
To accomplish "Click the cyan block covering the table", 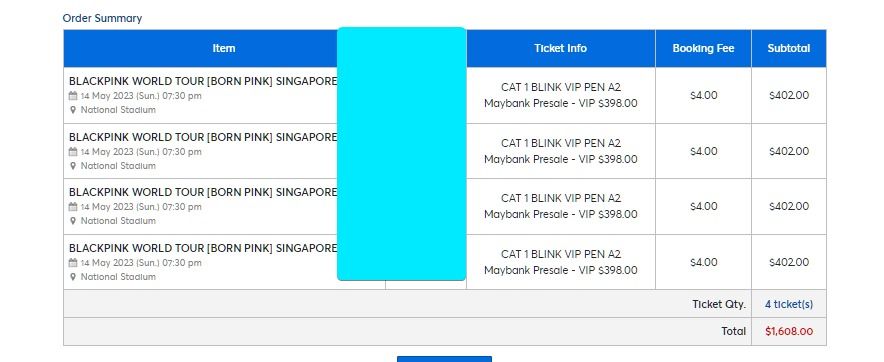I will (401, 153).
